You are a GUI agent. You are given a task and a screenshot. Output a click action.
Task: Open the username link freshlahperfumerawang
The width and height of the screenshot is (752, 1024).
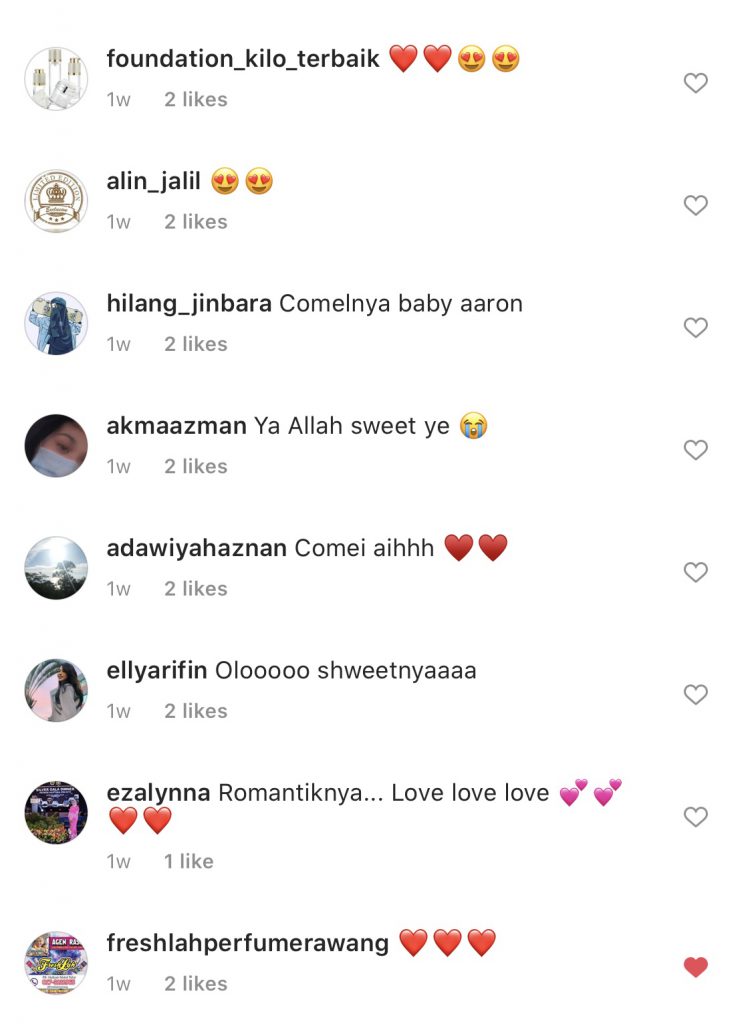click(247, 943)
